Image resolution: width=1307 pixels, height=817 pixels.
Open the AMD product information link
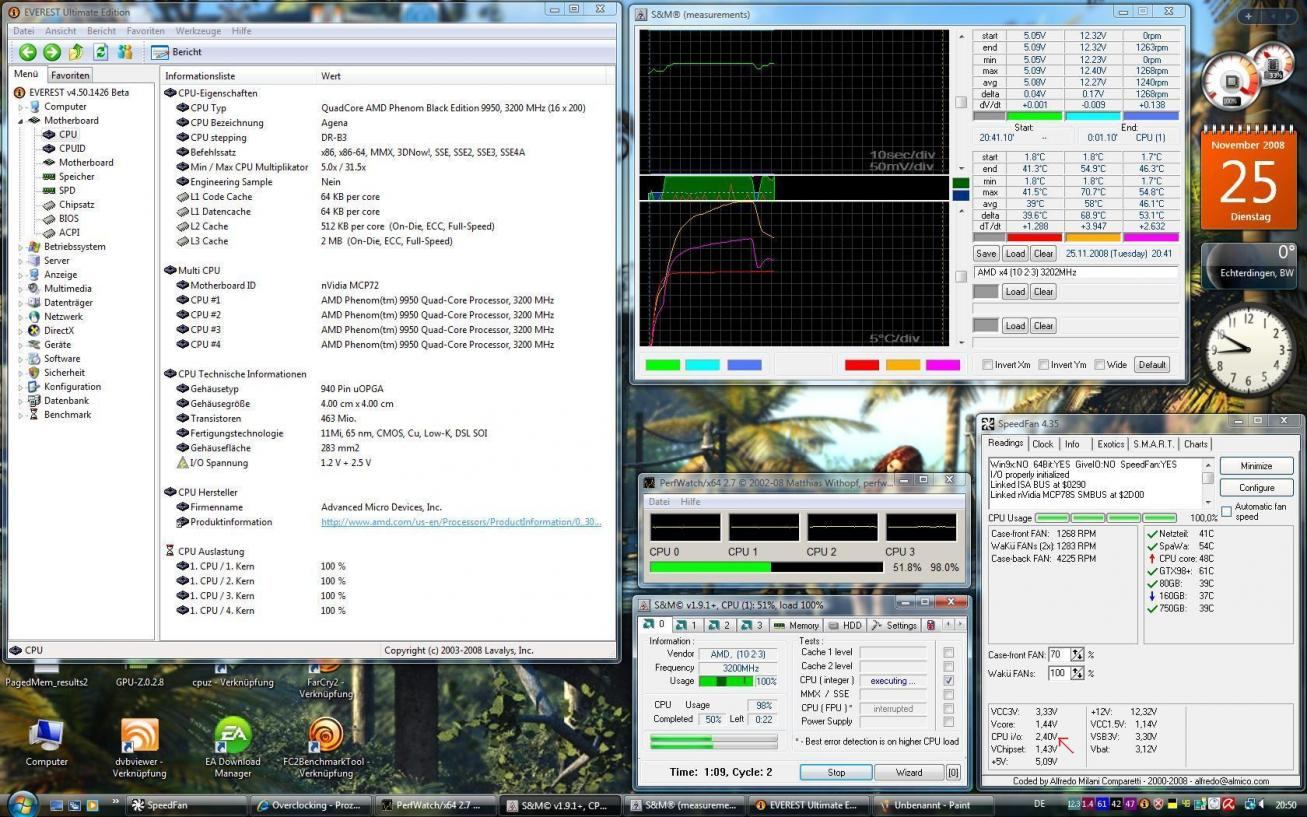461,522
